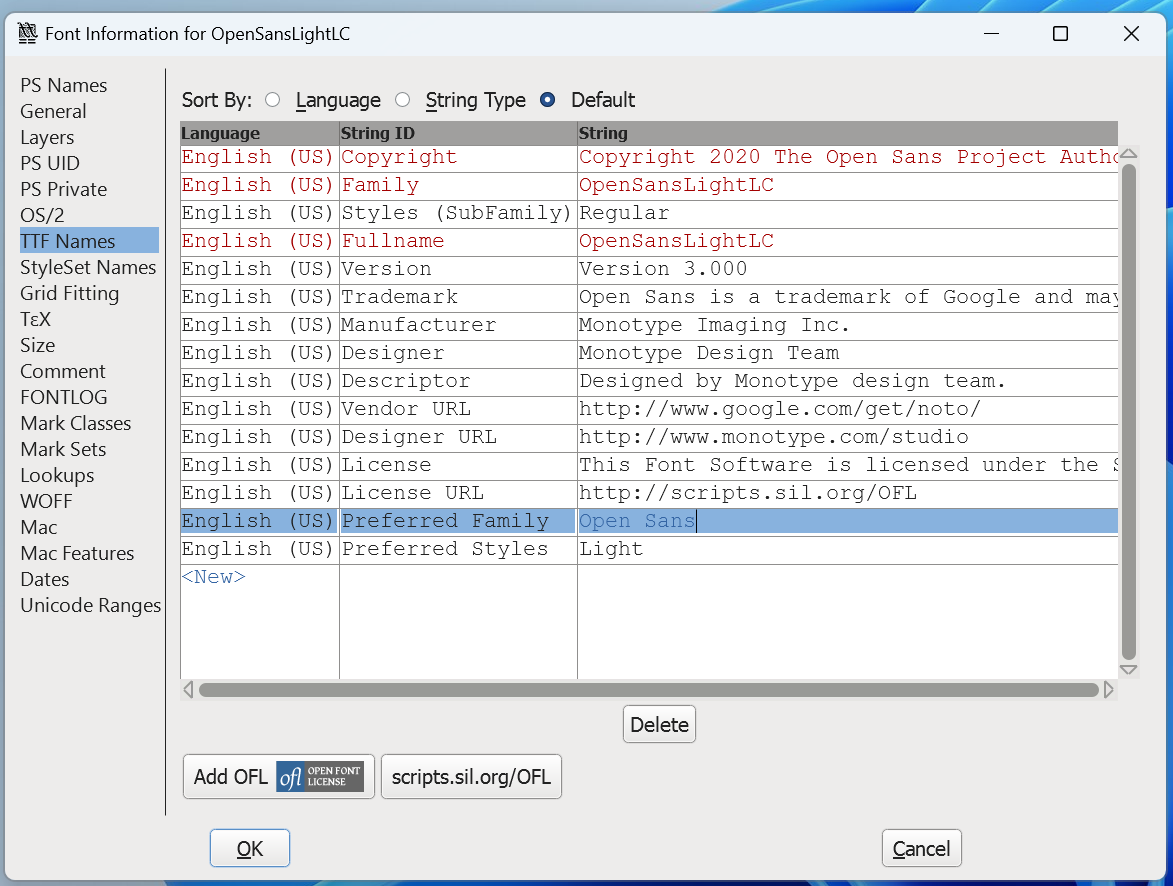This screenshot has height=886, width=1173.
Task: Click the scripts.sil.org/OFL button
Action: [x=471, y=777]
